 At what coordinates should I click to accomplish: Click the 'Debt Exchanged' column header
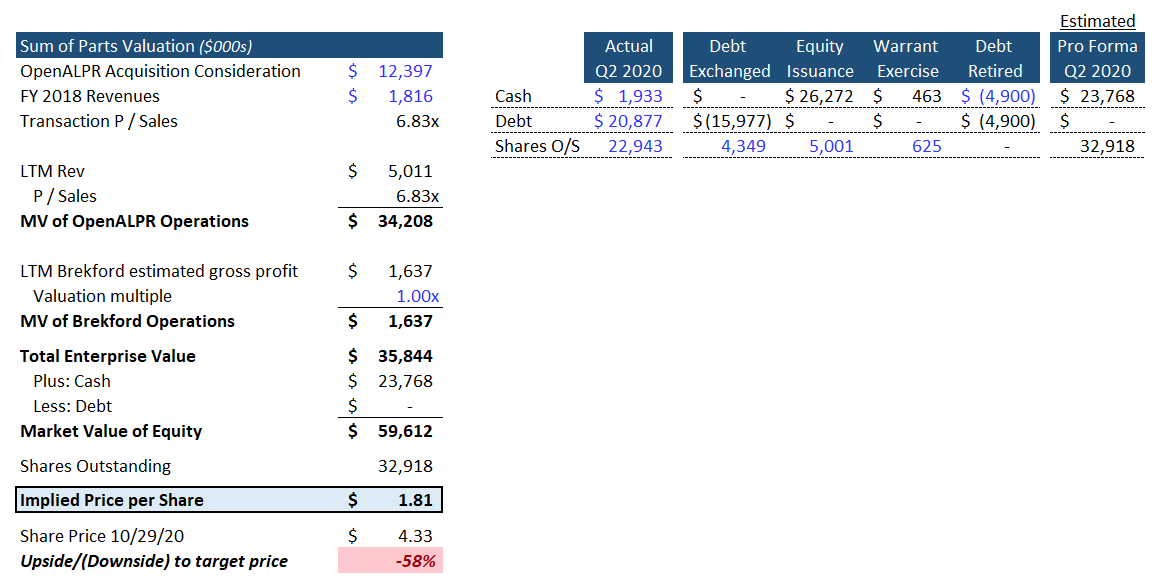point(728,58)
